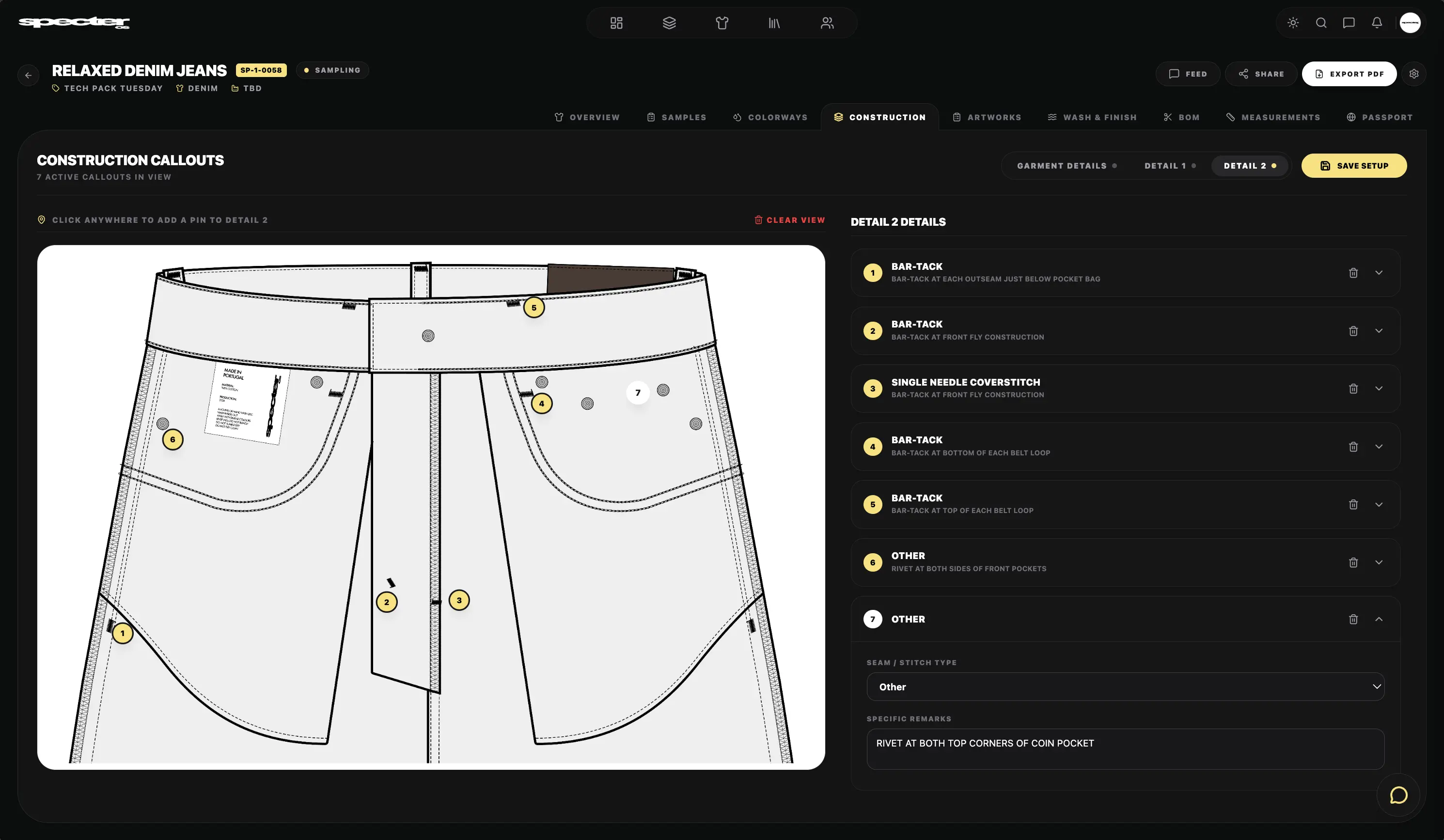Expand callout 1 Bar-Tack details
Image resolution: width=1444 pixels, height=840 pixels.
pos(1379,273)
